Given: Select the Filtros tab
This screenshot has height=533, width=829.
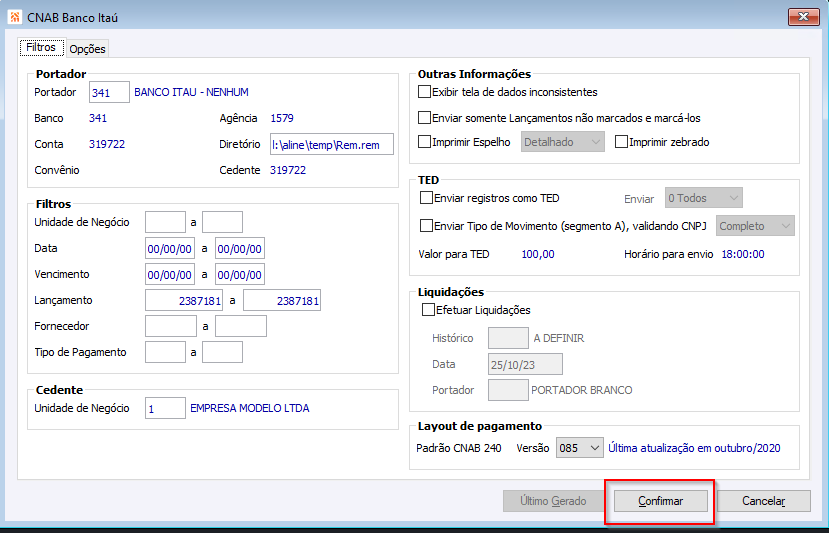Looking at the screenshot, I should (x=41, y=47).
